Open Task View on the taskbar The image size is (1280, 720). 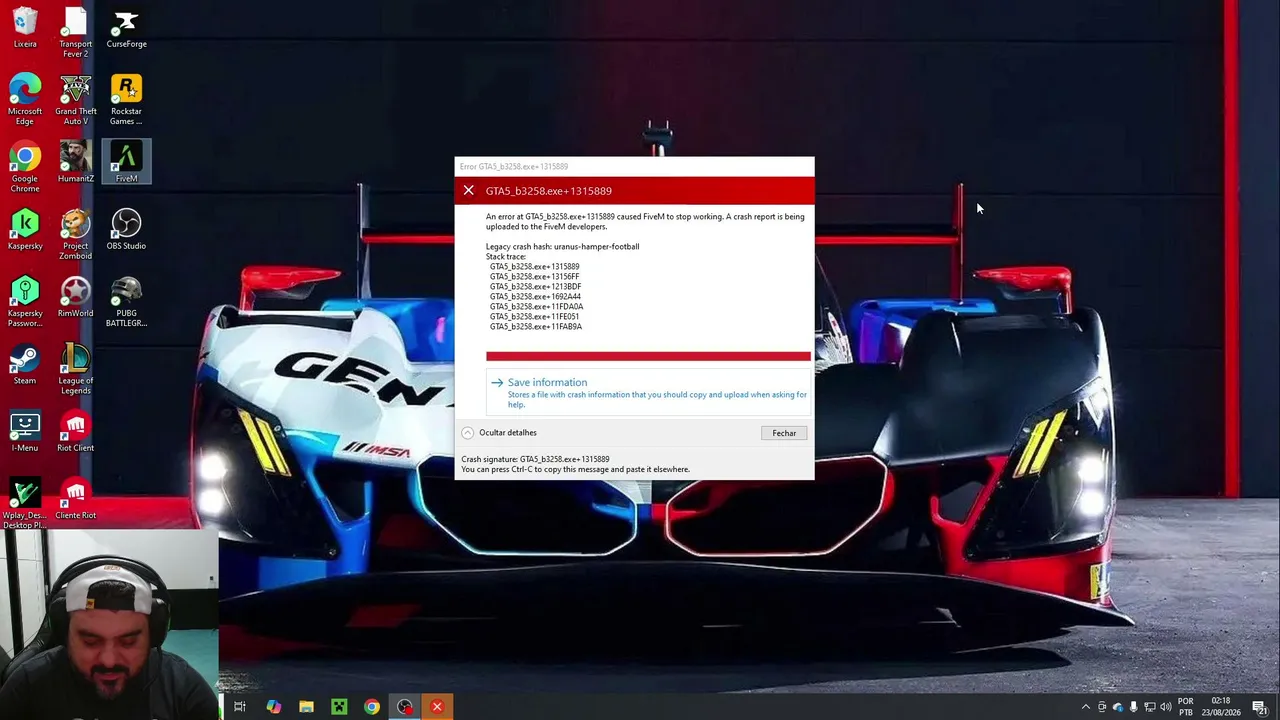[240, 707]
